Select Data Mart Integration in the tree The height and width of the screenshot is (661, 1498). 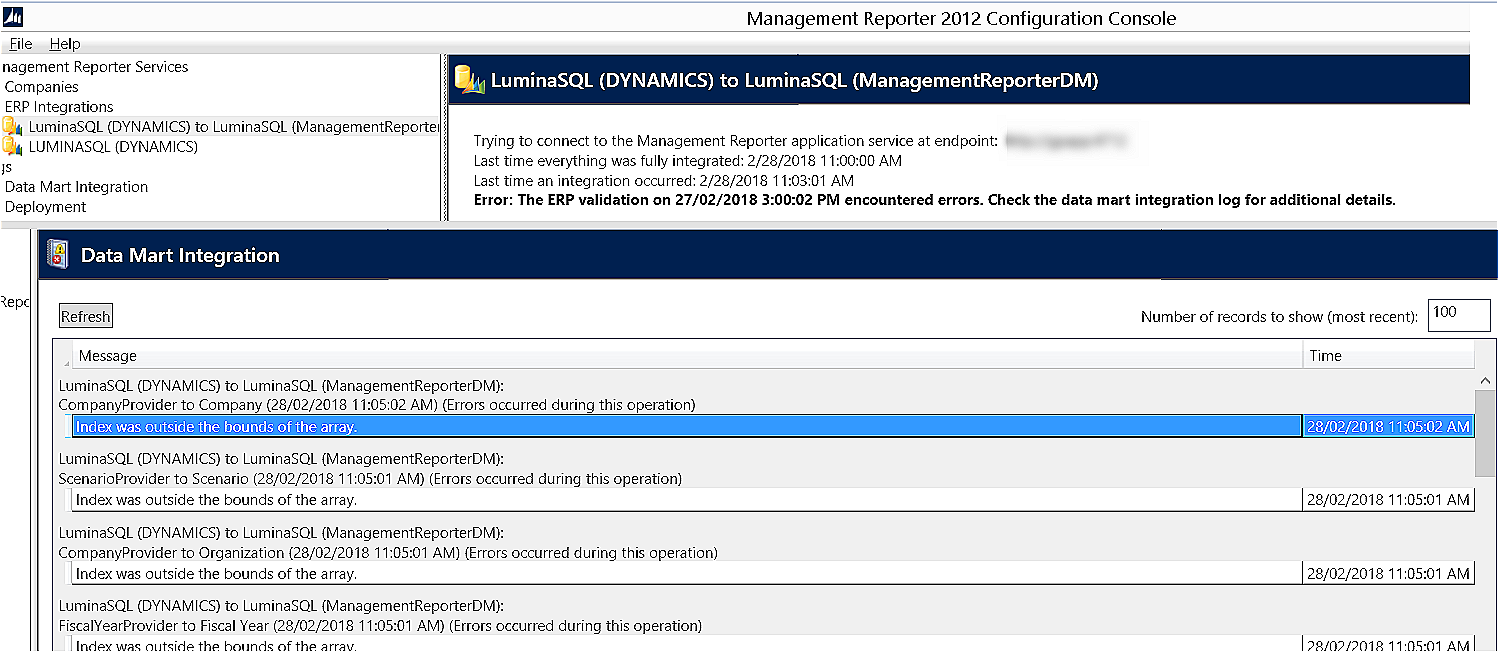click(x=76, y=187)
